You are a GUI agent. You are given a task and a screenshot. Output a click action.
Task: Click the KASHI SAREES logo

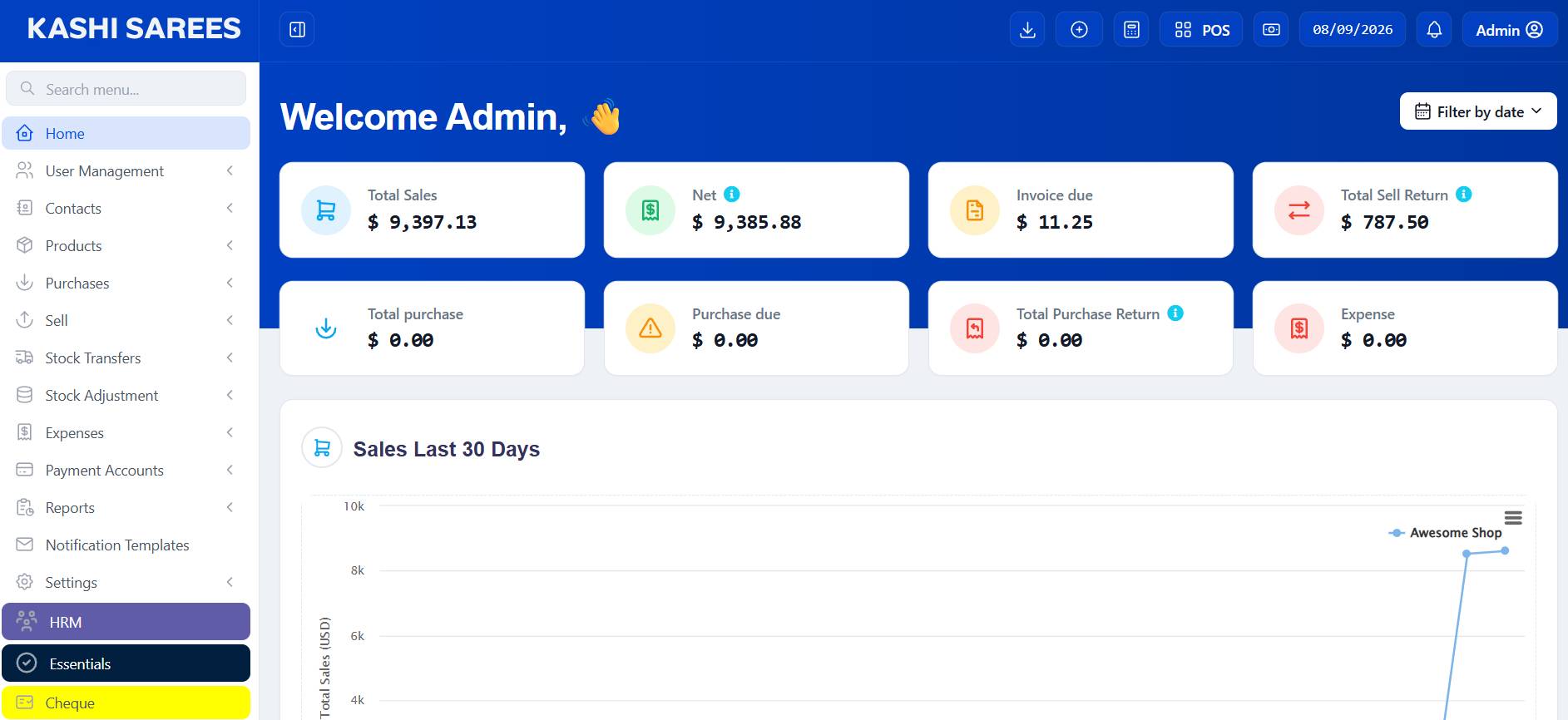click(x=134, y=29)
